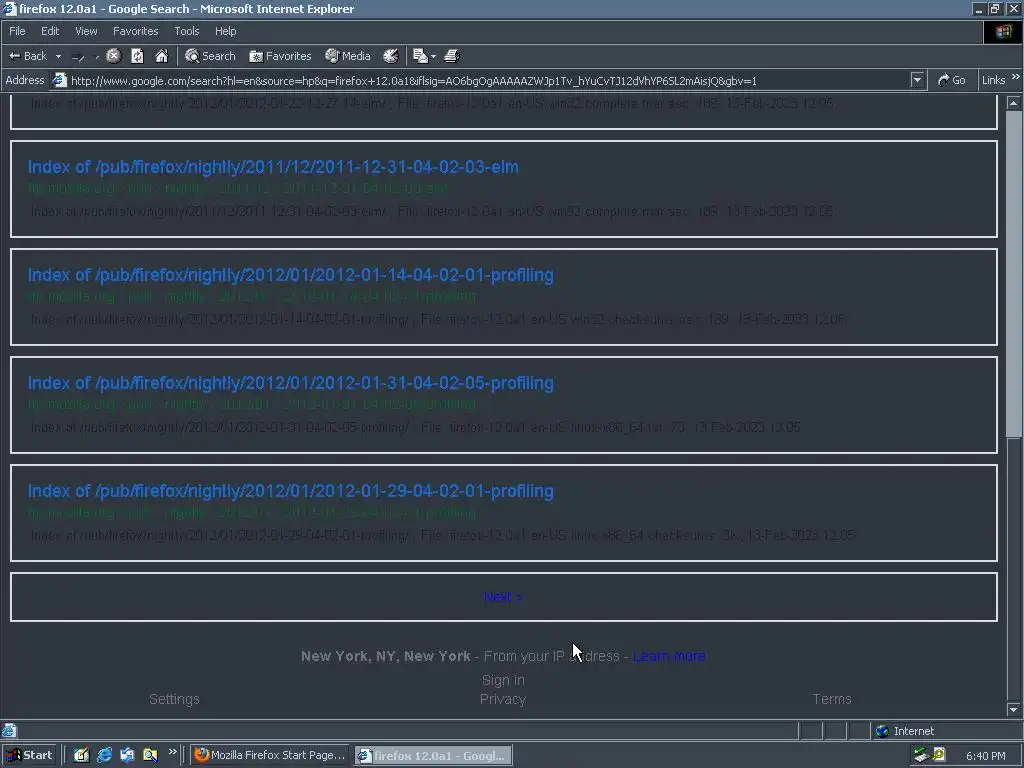Click the second system tray icon
Screen dimensions: 1024x768
938,756
